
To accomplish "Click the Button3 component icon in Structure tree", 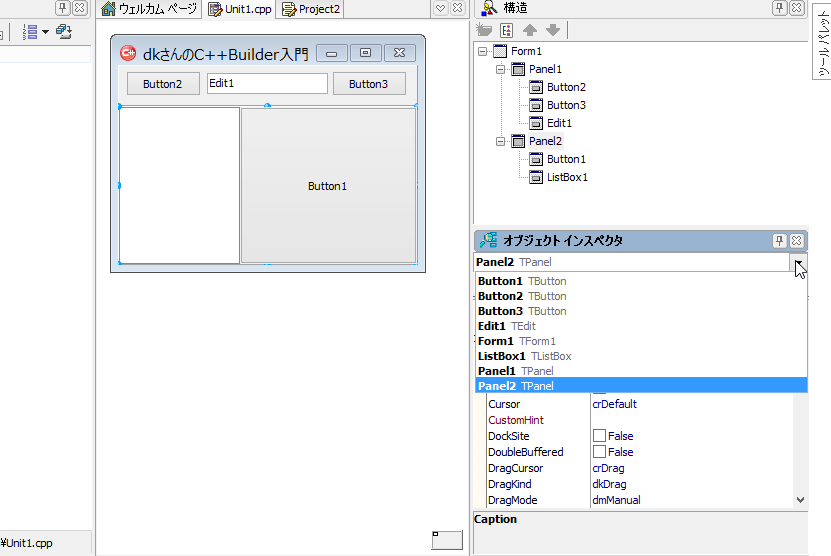I will click(x=536, y=105).
